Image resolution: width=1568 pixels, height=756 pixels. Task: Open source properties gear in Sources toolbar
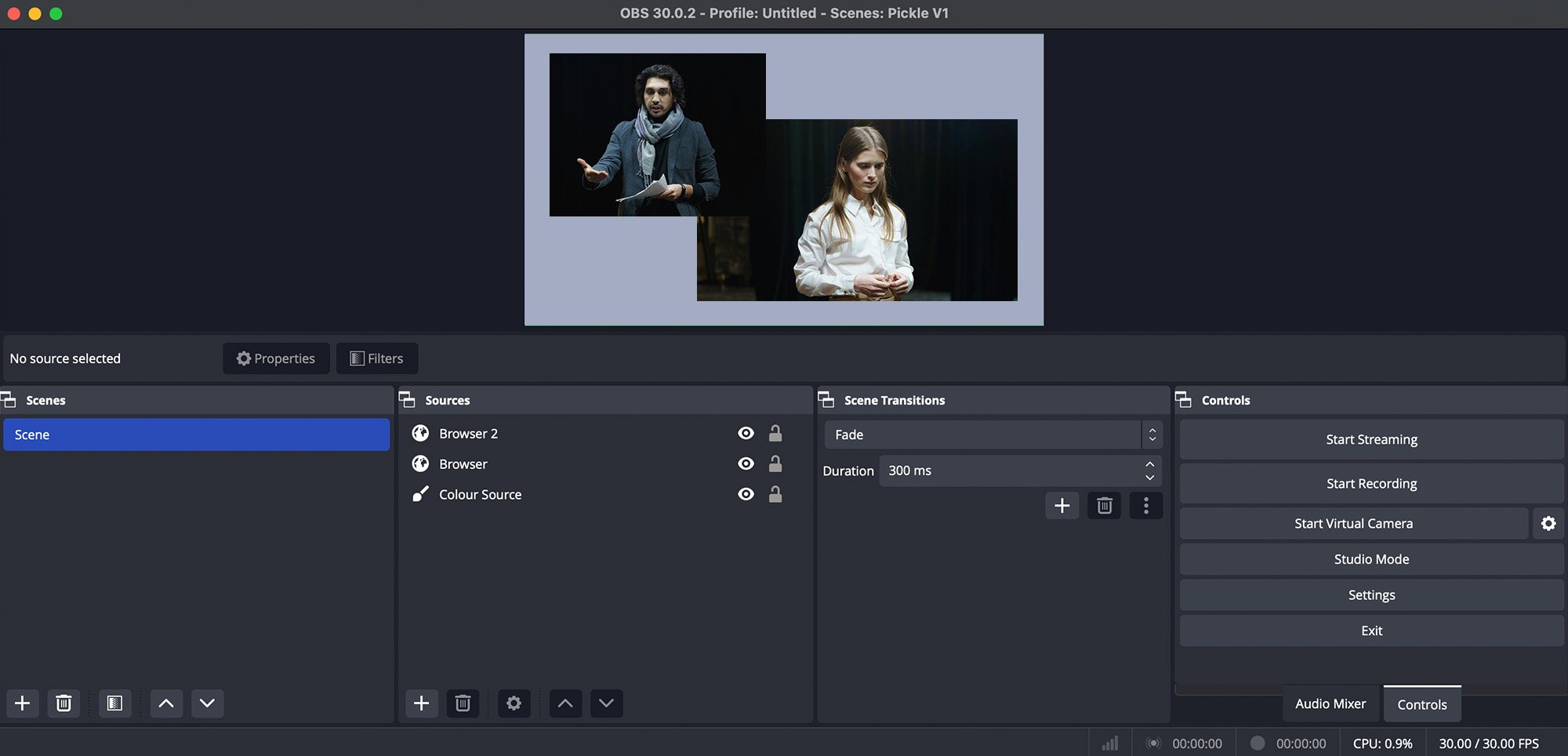click(x=514, y=703)
